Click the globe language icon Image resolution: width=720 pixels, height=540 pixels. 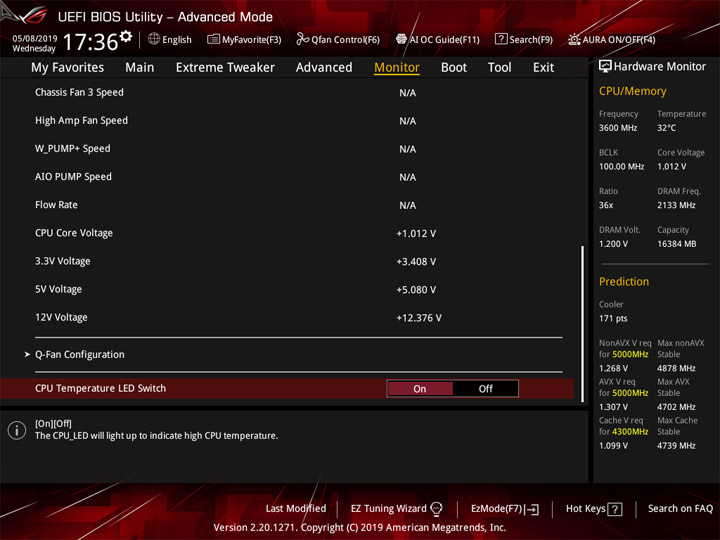pos(154,39)
